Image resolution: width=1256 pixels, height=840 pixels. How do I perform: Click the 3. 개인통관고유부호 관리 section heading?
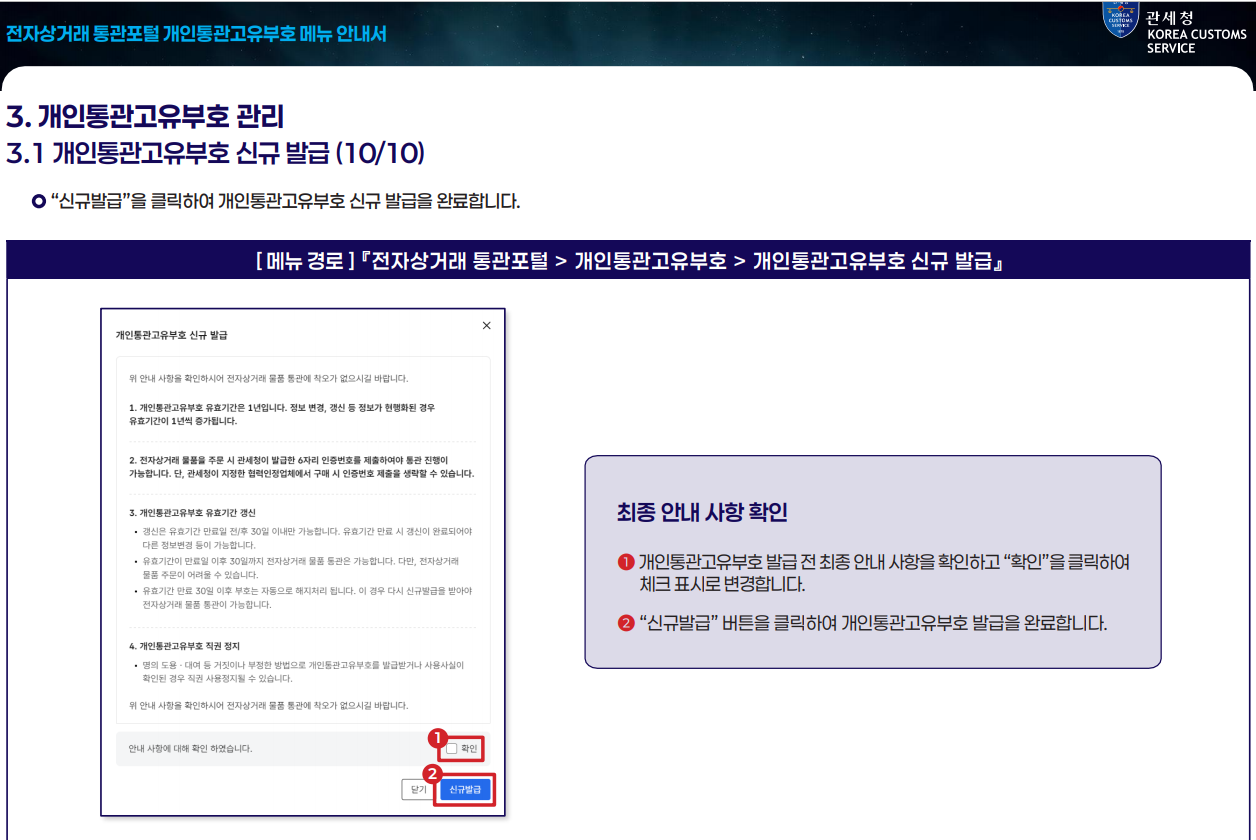click(145, 116)
